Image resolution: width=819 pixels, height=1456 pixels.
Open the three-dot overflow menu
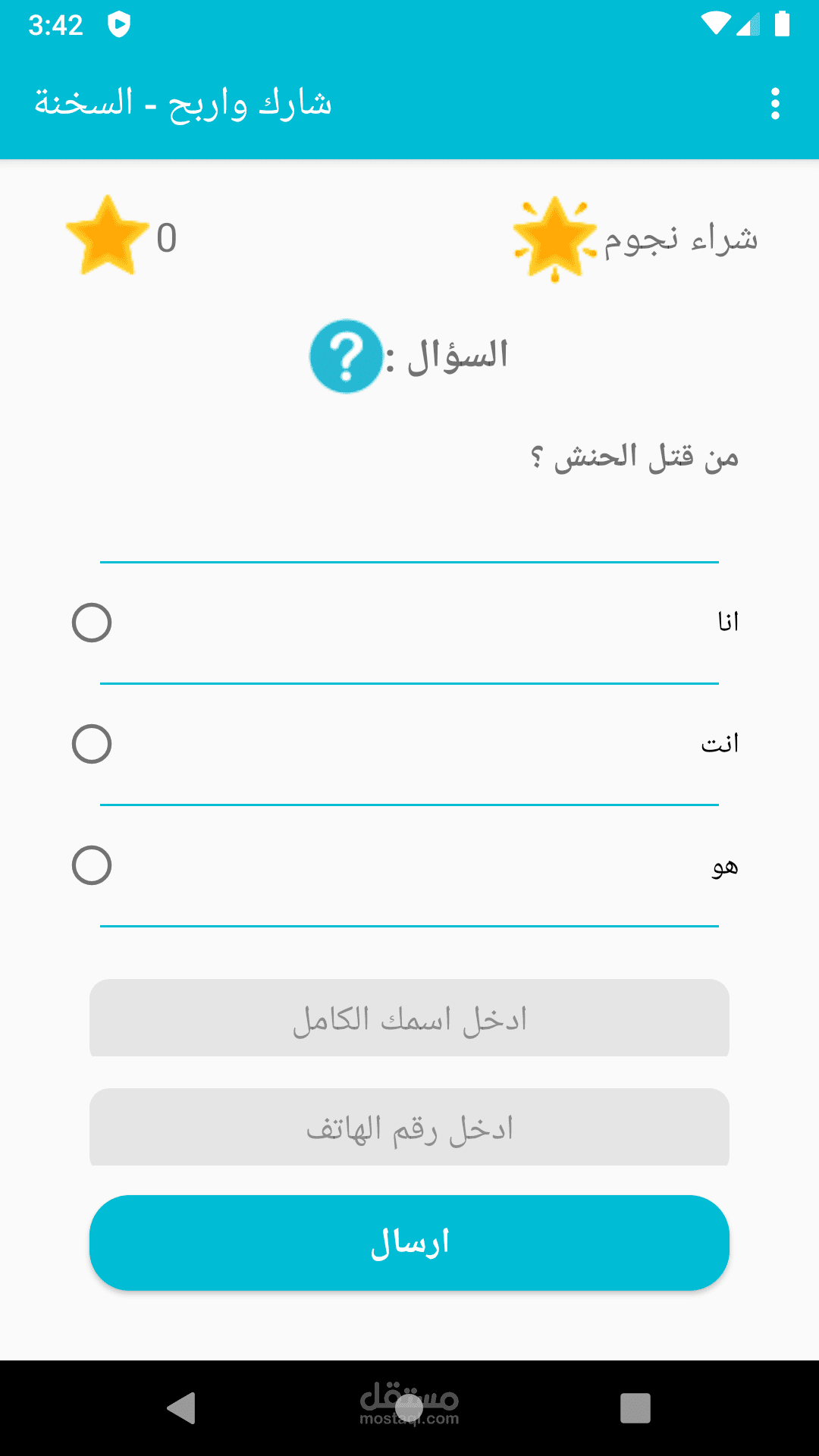pos(775,104)
